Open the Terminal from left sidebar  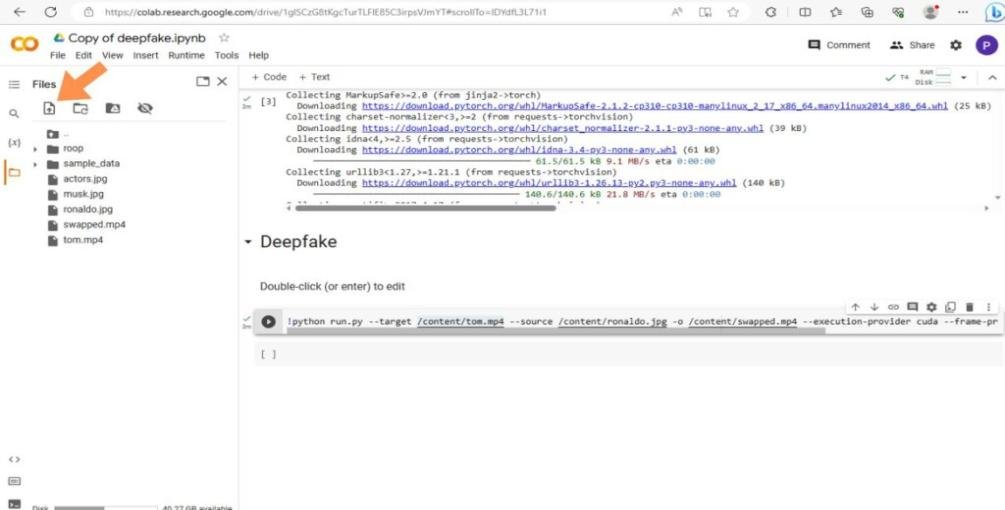(14, 503)
